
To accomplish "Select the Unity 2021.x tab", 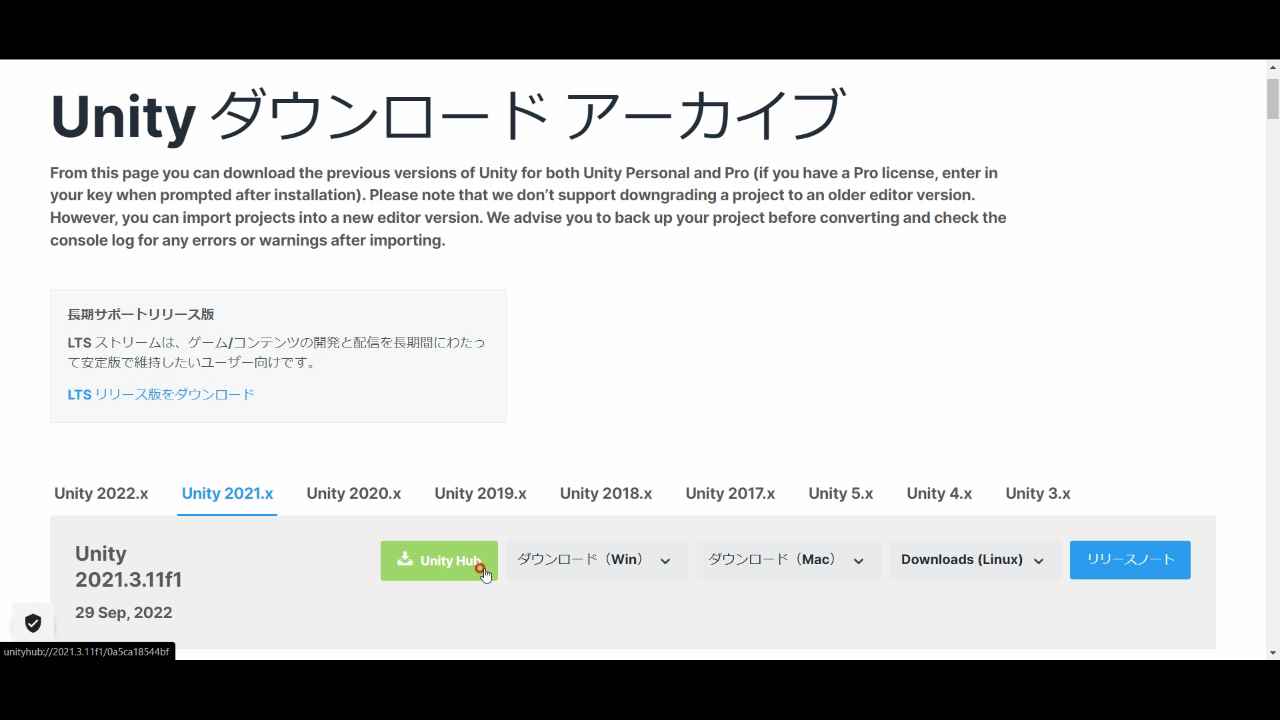I will (227, 493).
